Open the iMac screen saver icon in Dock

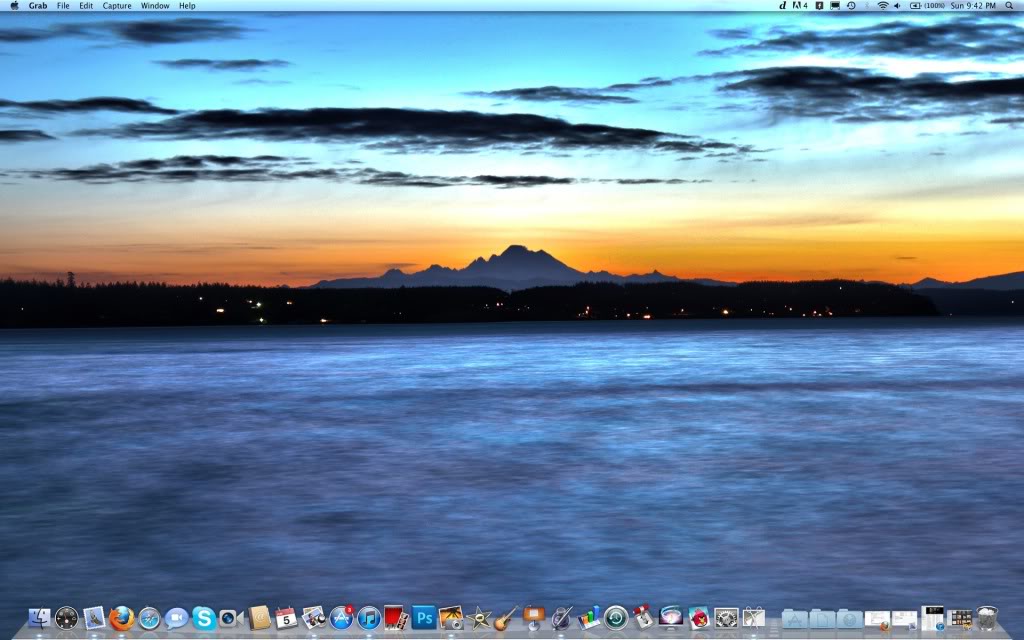[x=671, y=617]
